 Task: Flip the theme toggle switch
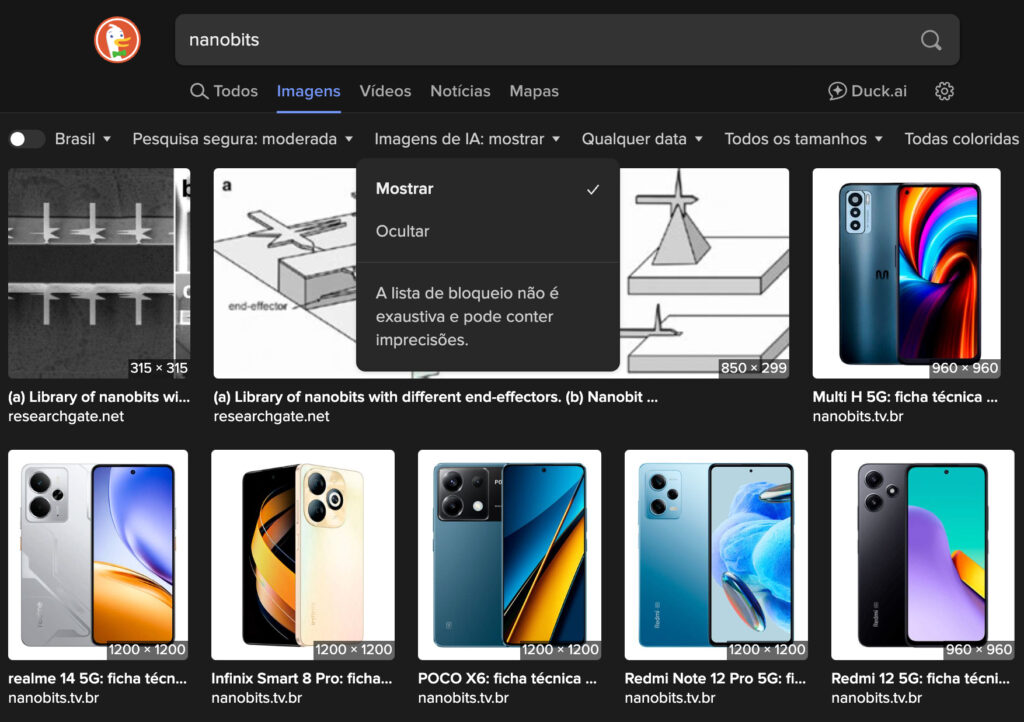[x=27, y=139]
